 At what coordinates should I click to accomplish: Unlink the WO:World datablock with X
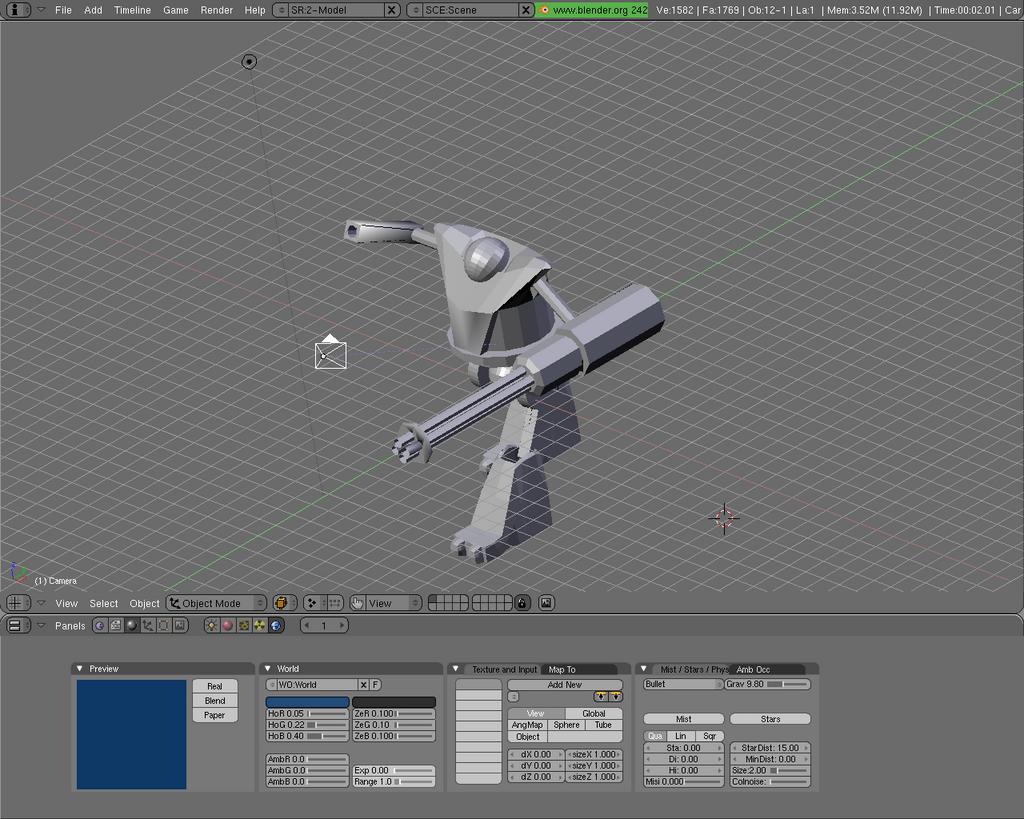coord(364,684)
